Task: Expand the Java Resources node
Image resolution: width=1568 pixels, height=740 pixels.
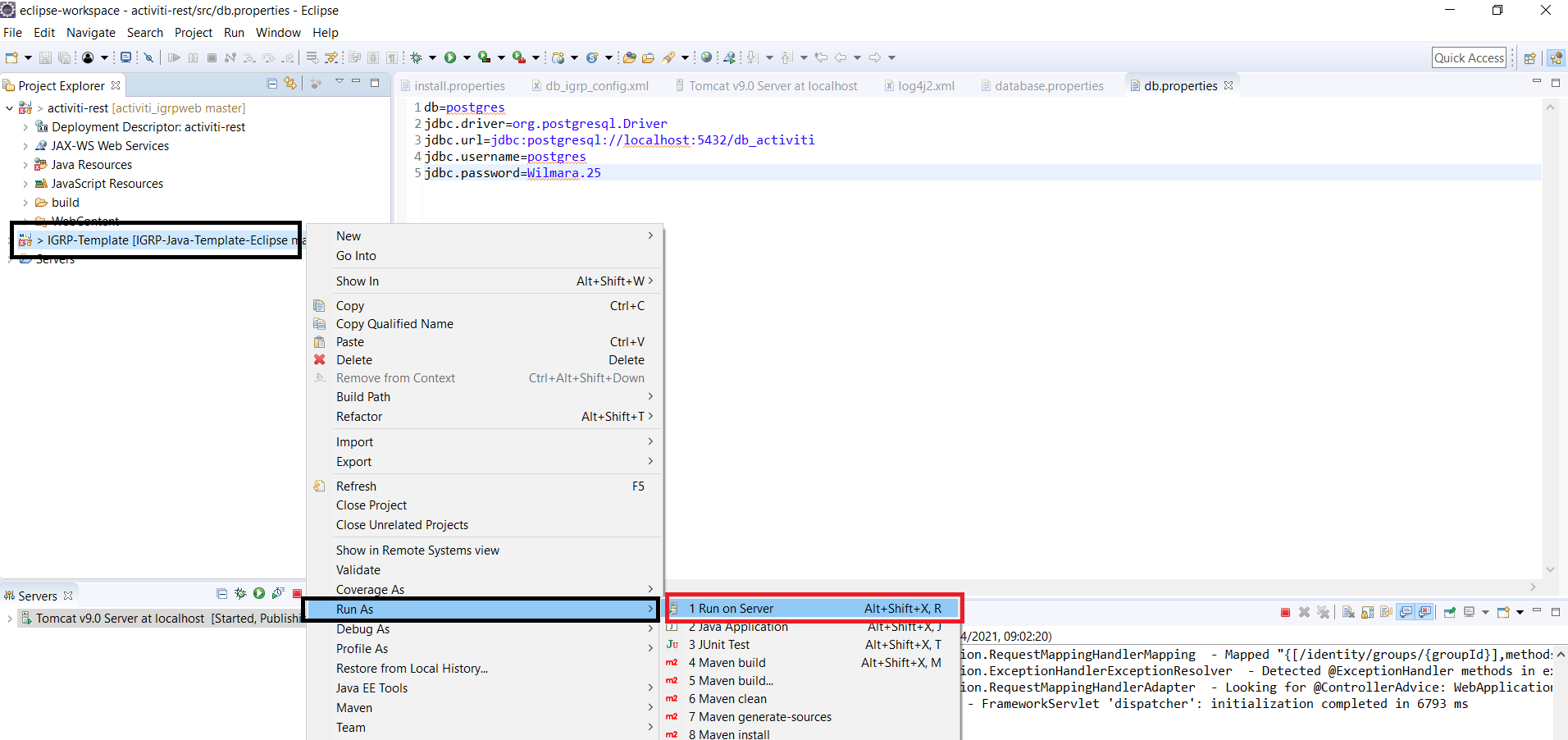Action: pos(25,165)
